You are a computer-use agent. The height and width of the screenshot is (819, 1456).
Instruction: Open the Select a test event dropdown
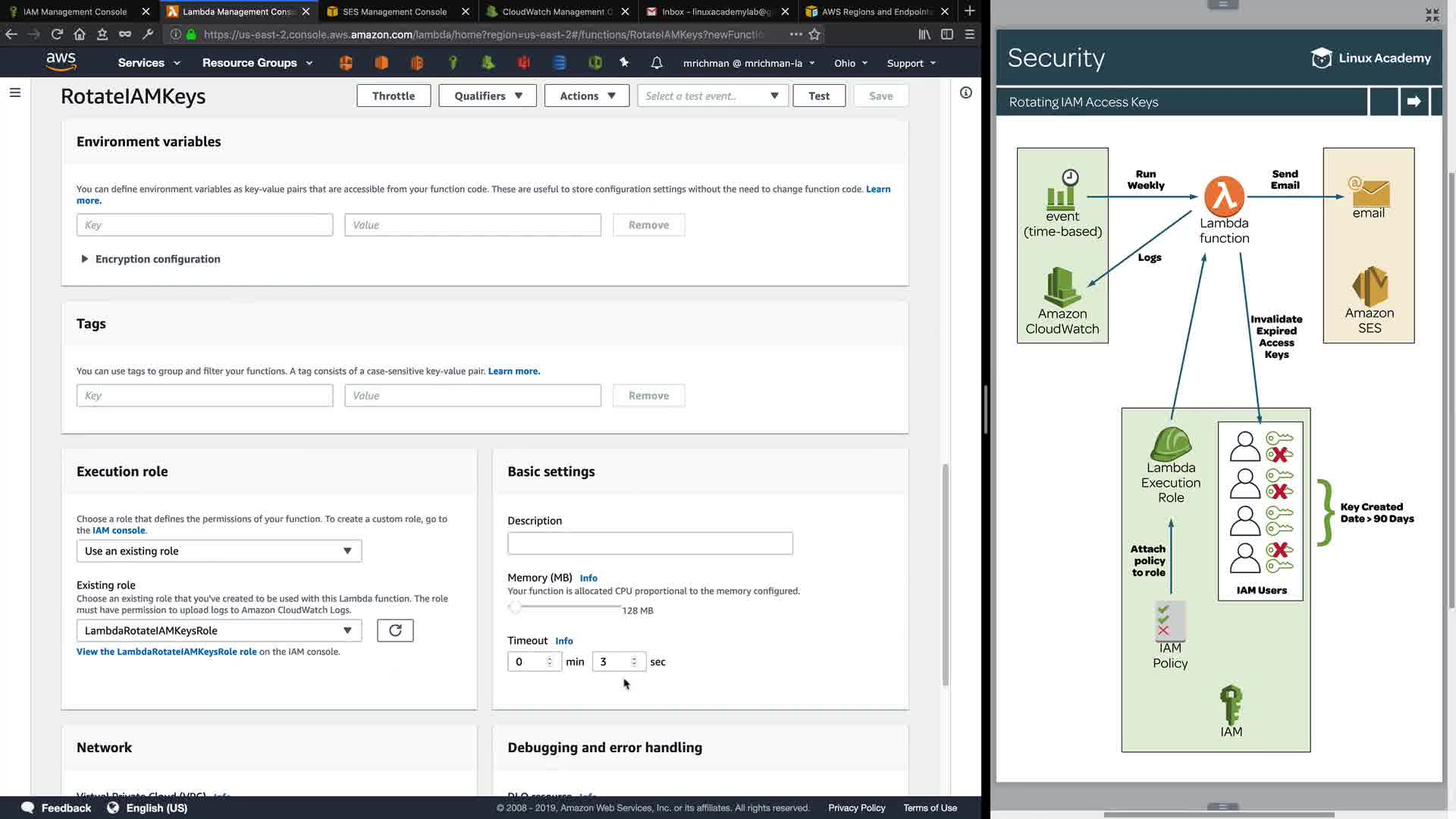point(712,96)
